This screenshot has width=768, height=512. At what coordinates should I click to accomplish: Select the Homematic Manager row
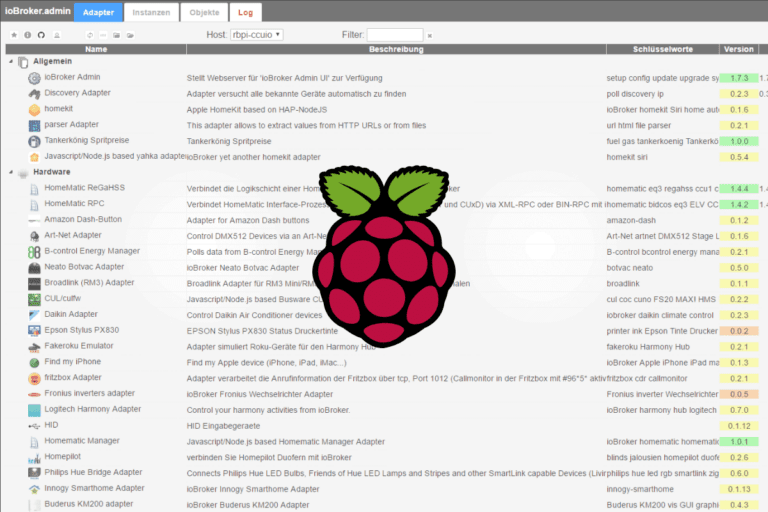384,441
